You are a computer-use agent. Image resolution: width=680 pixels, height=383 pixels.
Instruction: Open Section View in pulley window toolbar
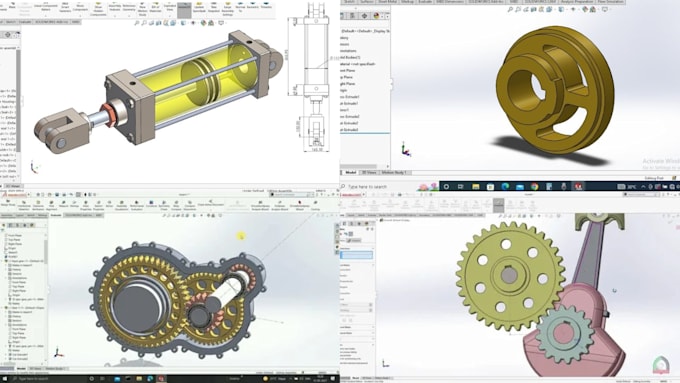[x=533, y=9]
